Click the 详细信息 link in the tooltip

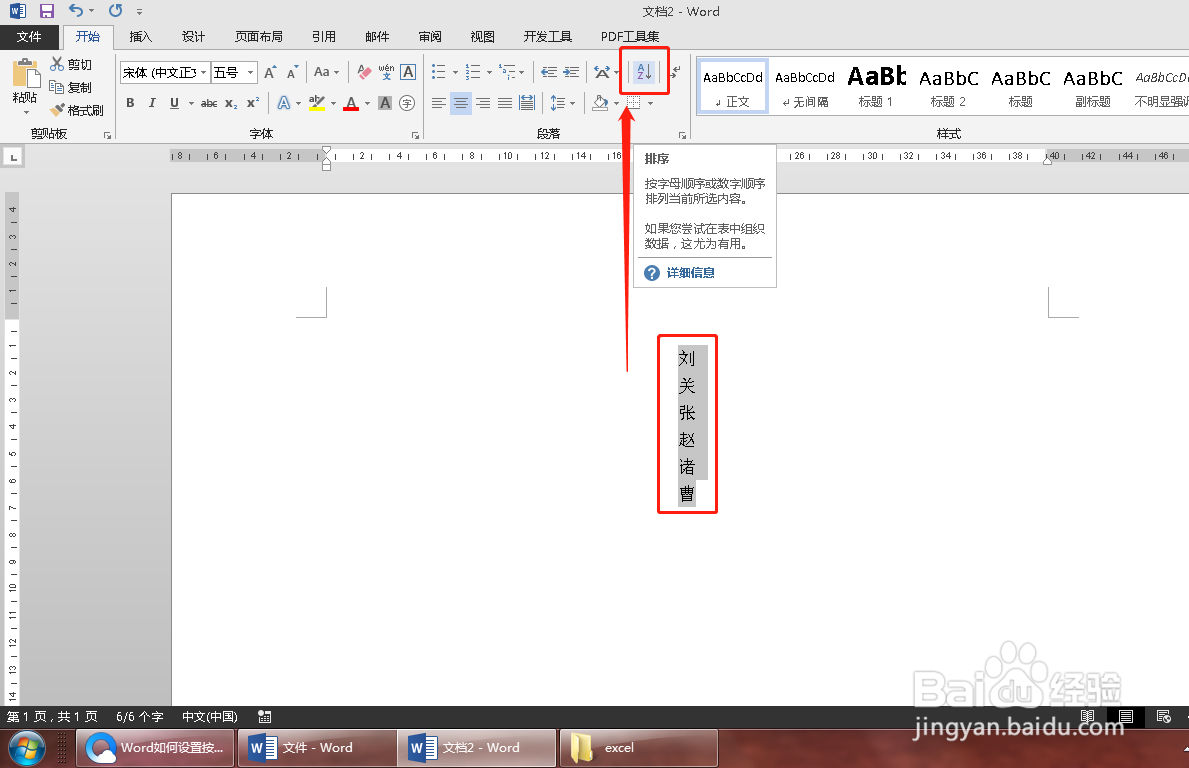pyautogui.click(x=690, y=272)
